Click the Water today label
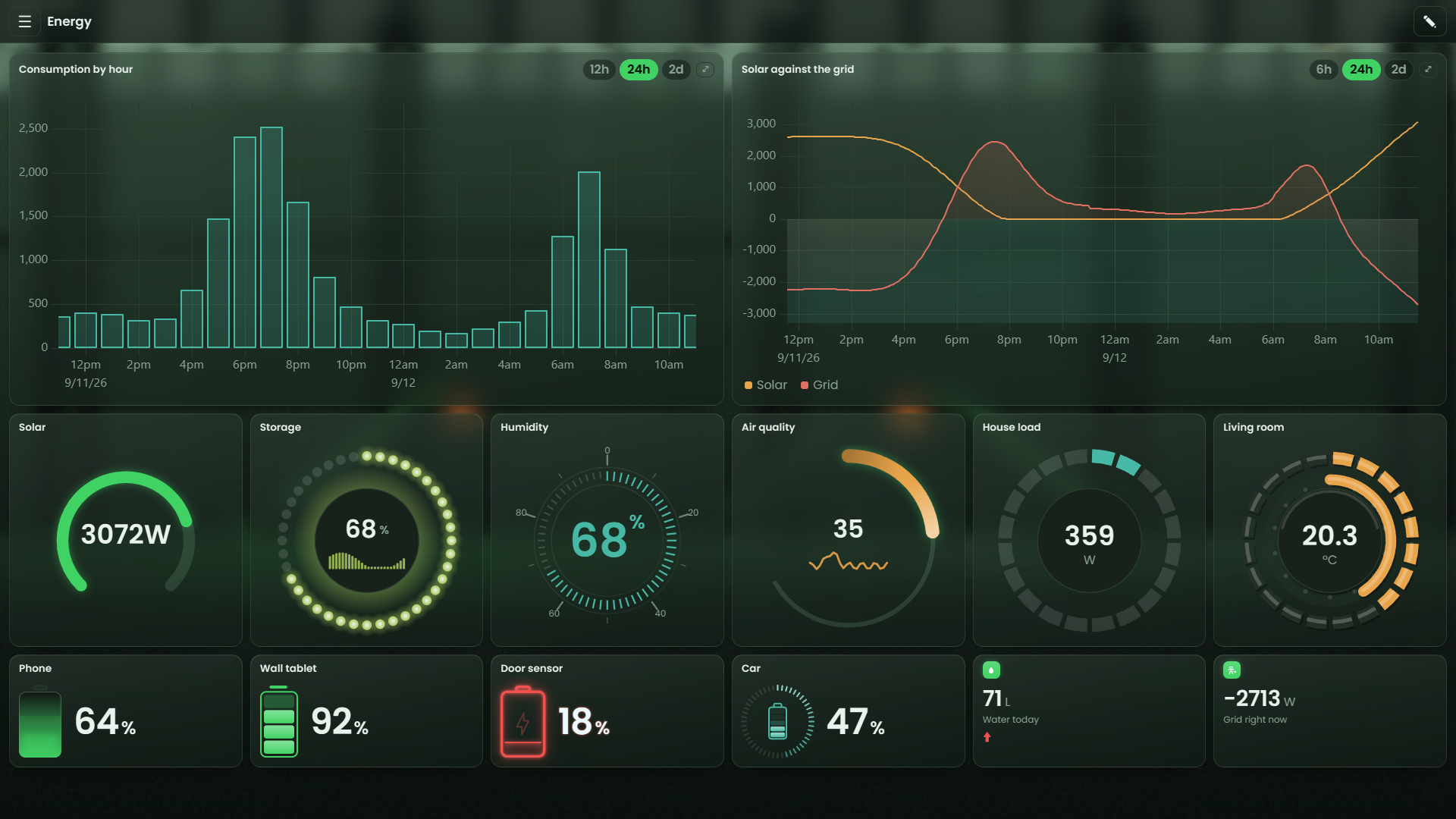1456x819 pixels. [x=1010, y=720]
